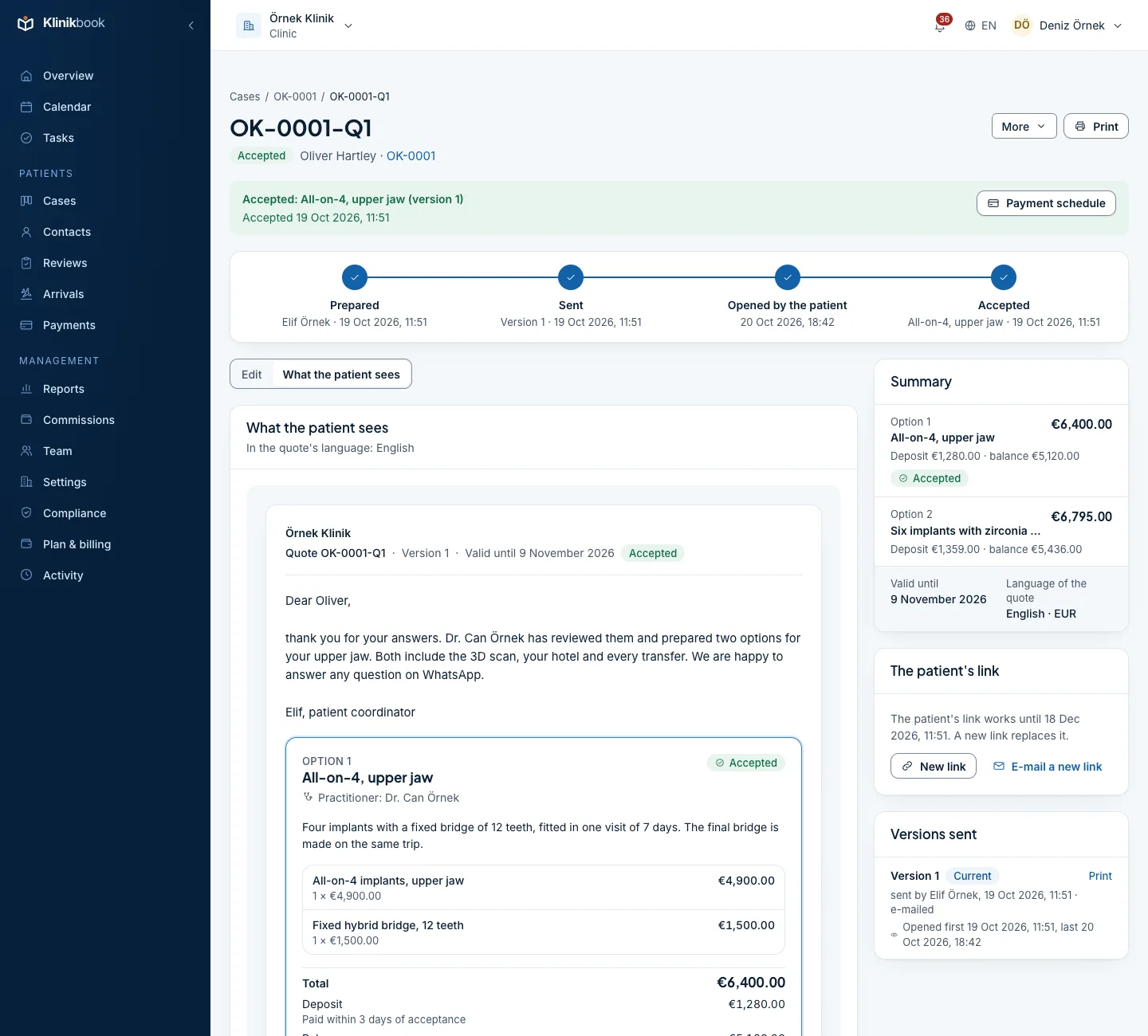Viewport: 1148px width, 1036px height.
Task: Click the Activity clock icon
Action: (26, 575)
